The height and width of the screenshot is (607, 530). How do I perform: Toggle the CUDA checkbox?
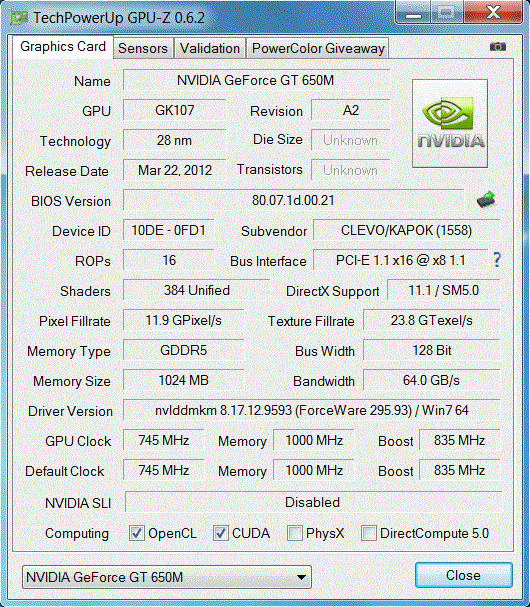point(221,533)
